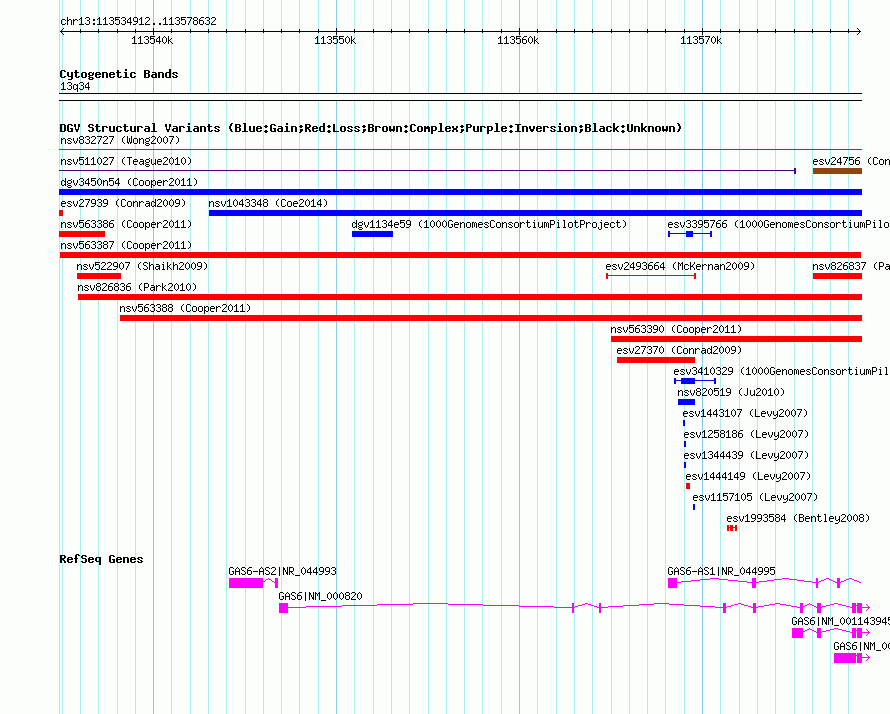Click the 113540k ruler tick label
890x714 pixels.
point(152,40)
